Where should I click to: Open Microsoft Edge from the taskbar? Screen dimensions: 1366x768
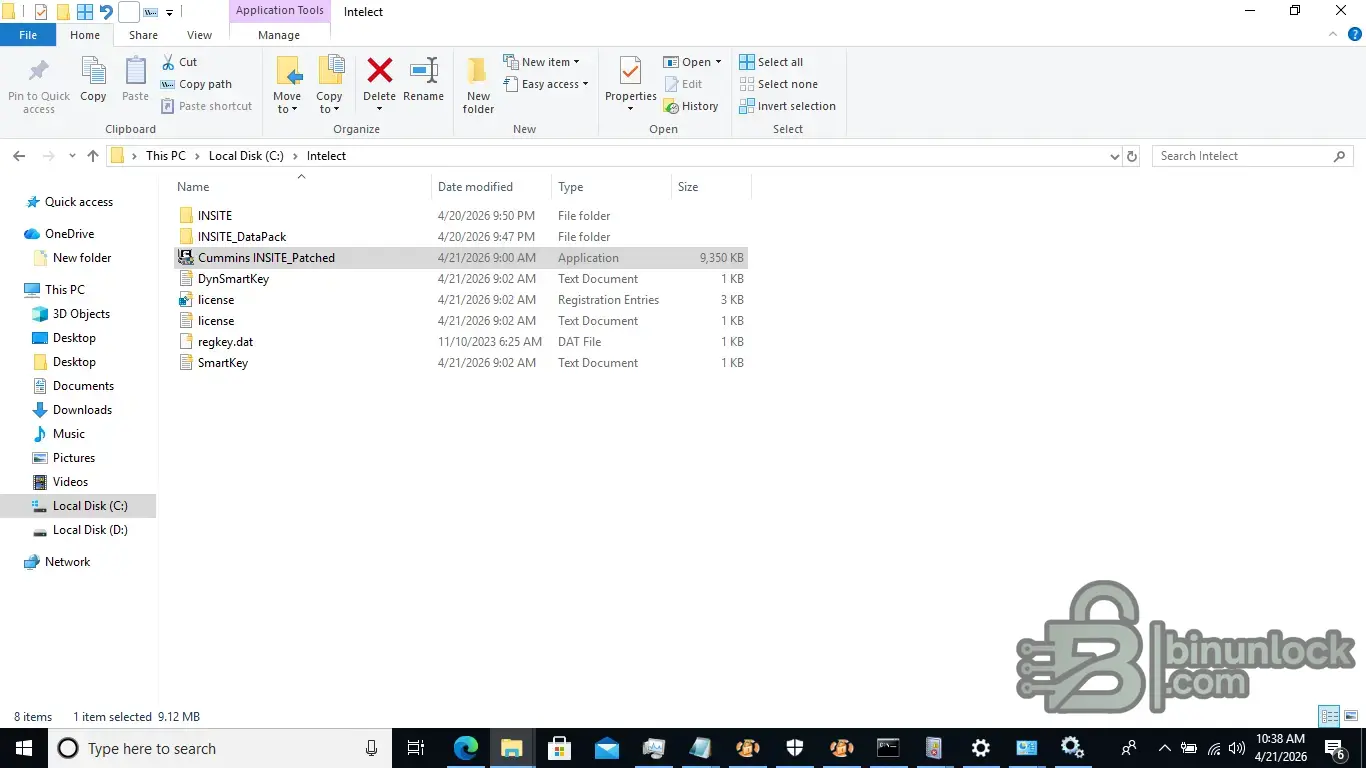coord(466,748)
